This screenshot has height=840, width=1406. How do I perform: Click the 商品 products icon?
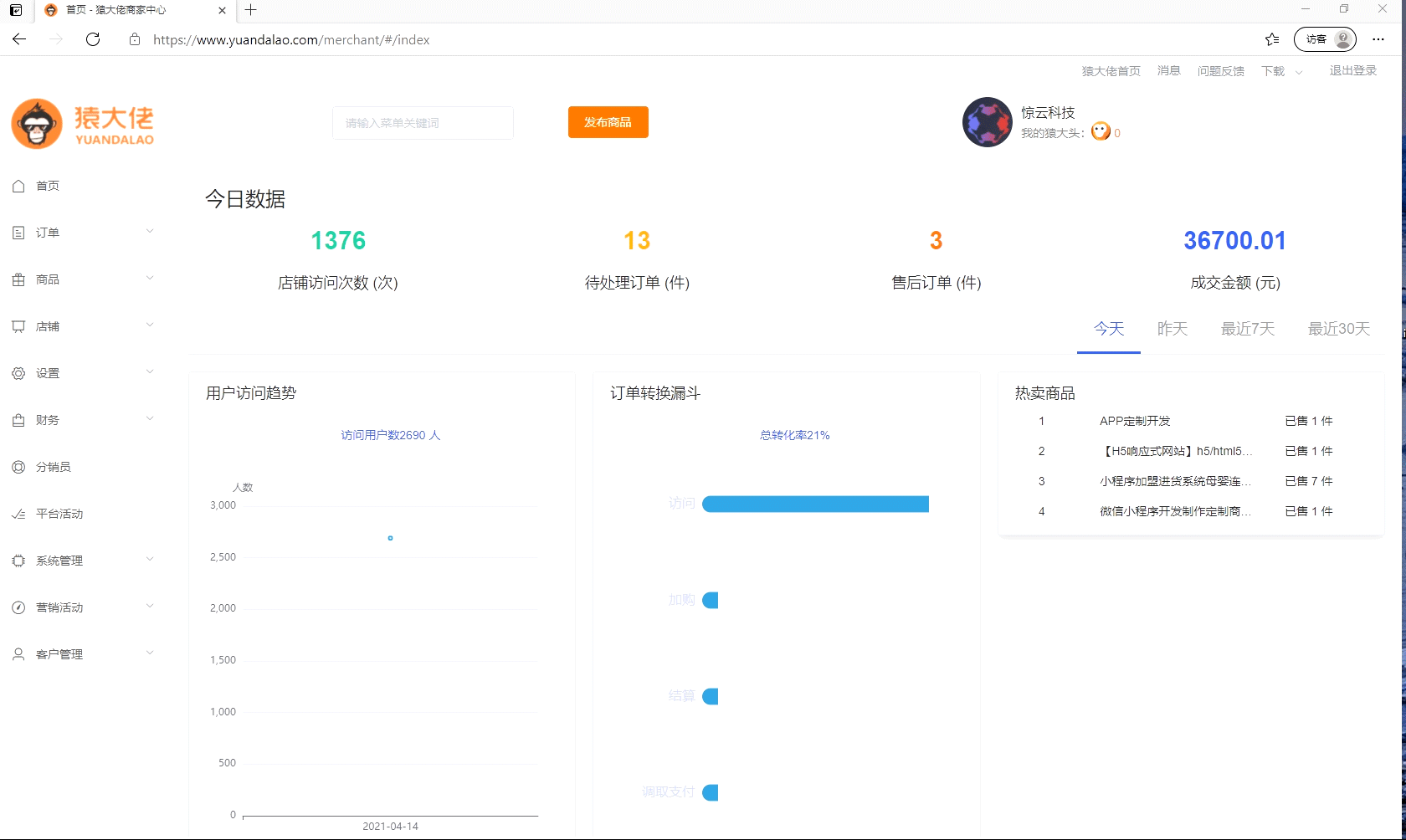coord(18,279)
